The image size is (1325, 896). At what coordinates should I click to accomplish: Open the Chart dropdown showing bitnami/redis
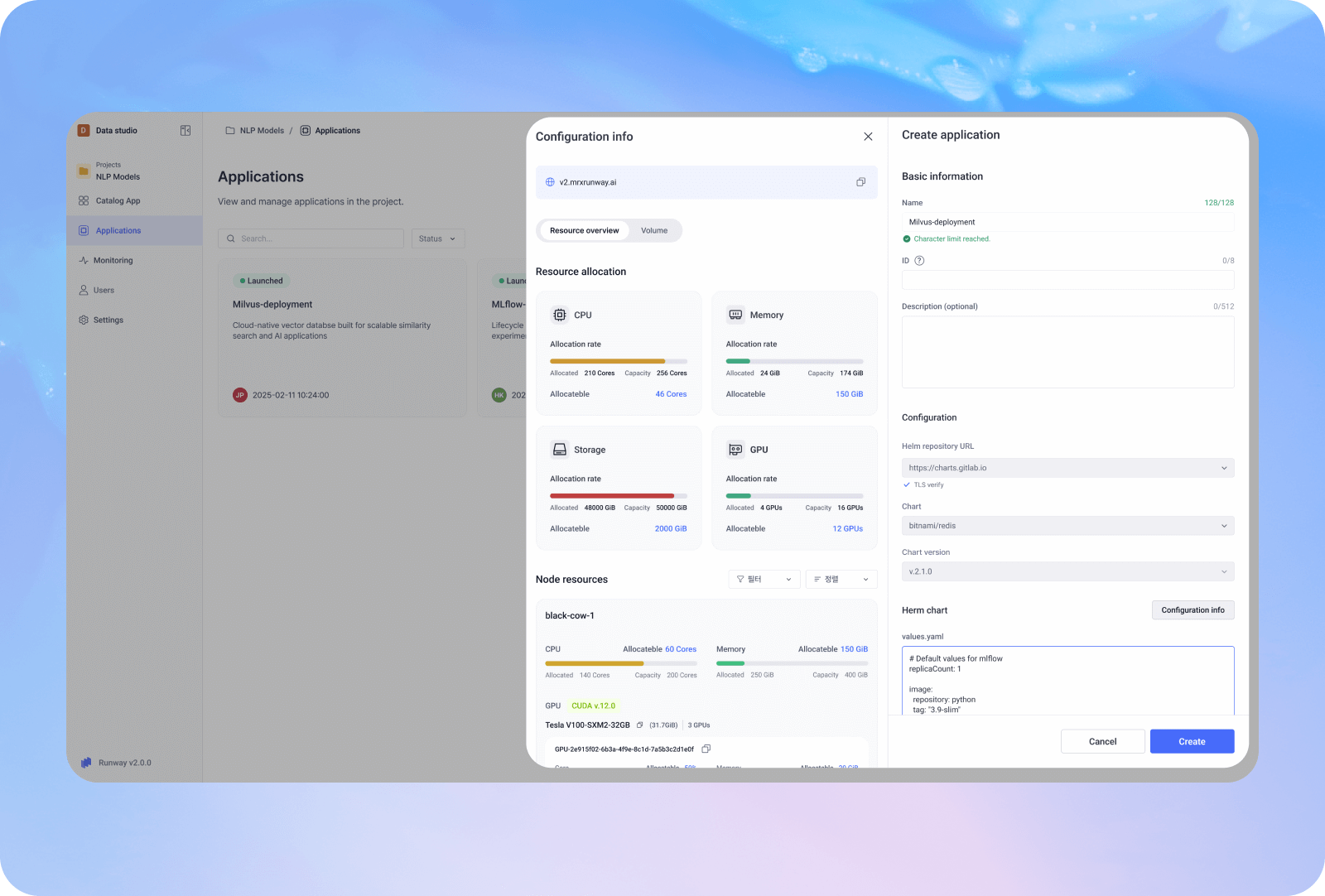1067,526
